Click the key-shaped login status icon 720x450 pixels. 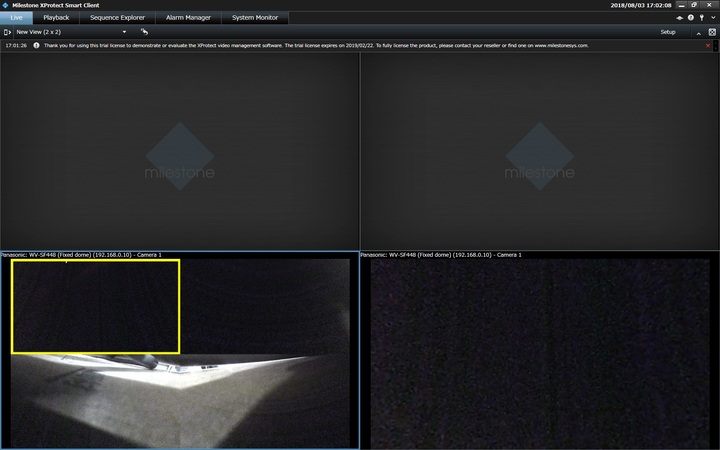(701, 18)
